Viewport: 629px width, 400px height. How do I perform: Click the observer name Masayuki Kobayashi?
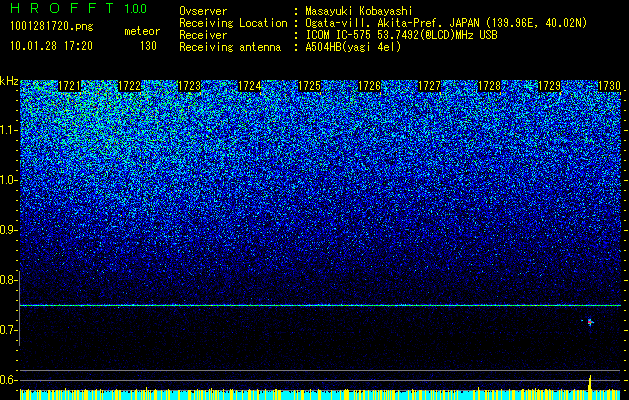[359, 11]
